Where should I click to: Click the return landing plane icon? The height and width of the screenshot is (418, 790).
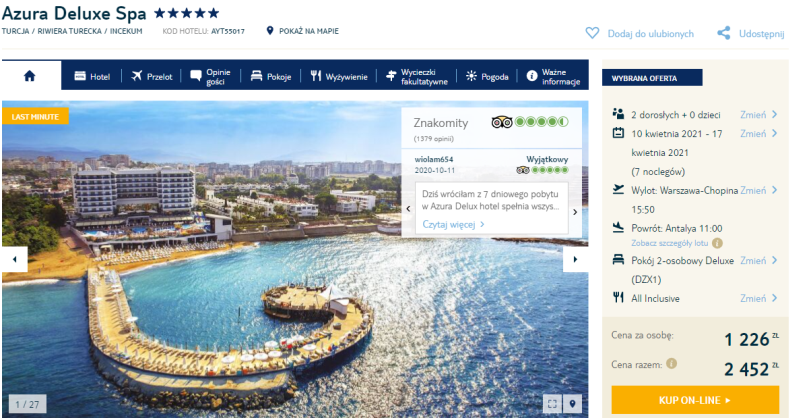coord(618,228)
